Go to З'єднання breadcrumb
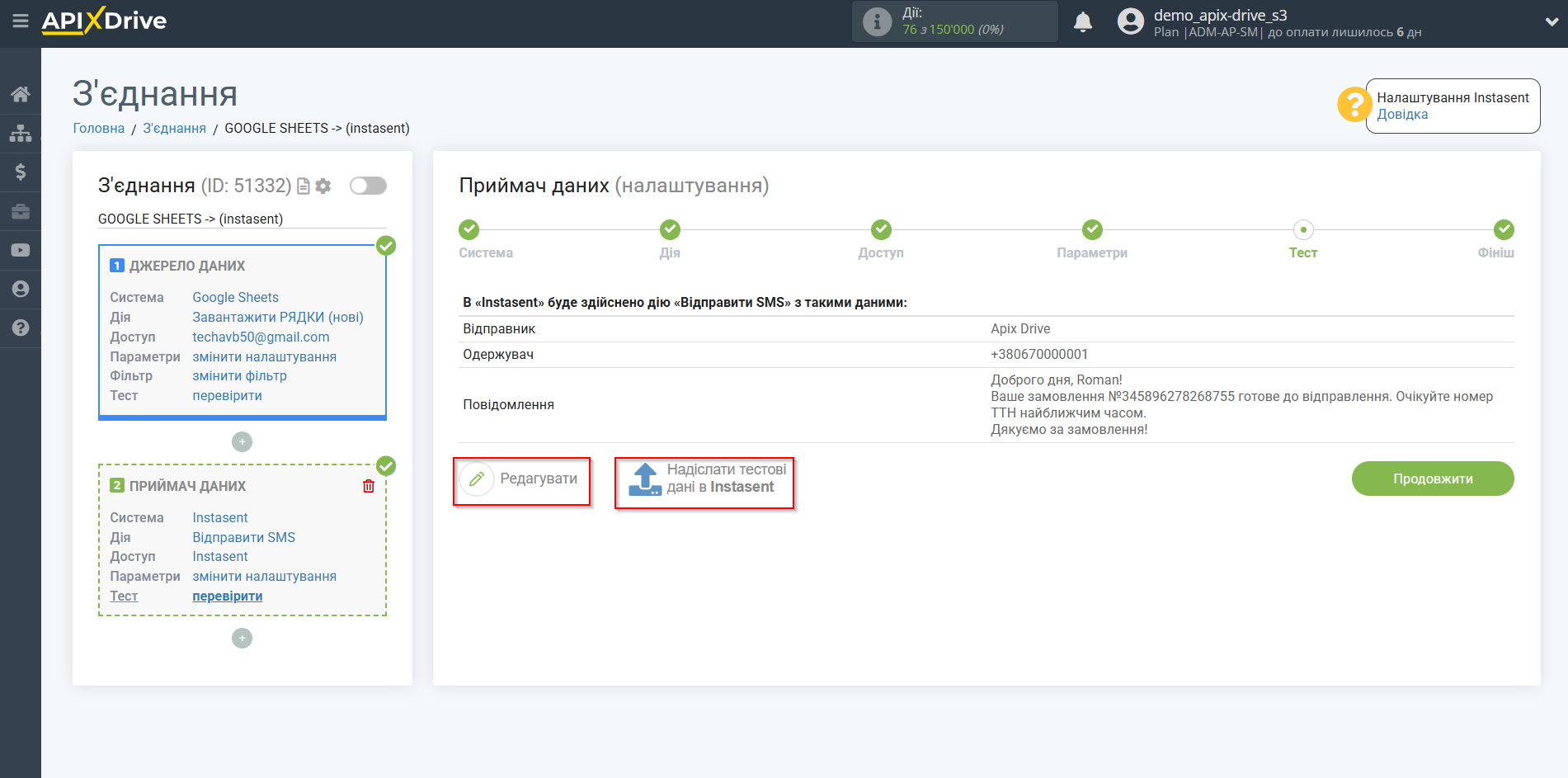The image size is (1568, 778). pos(175,128)
